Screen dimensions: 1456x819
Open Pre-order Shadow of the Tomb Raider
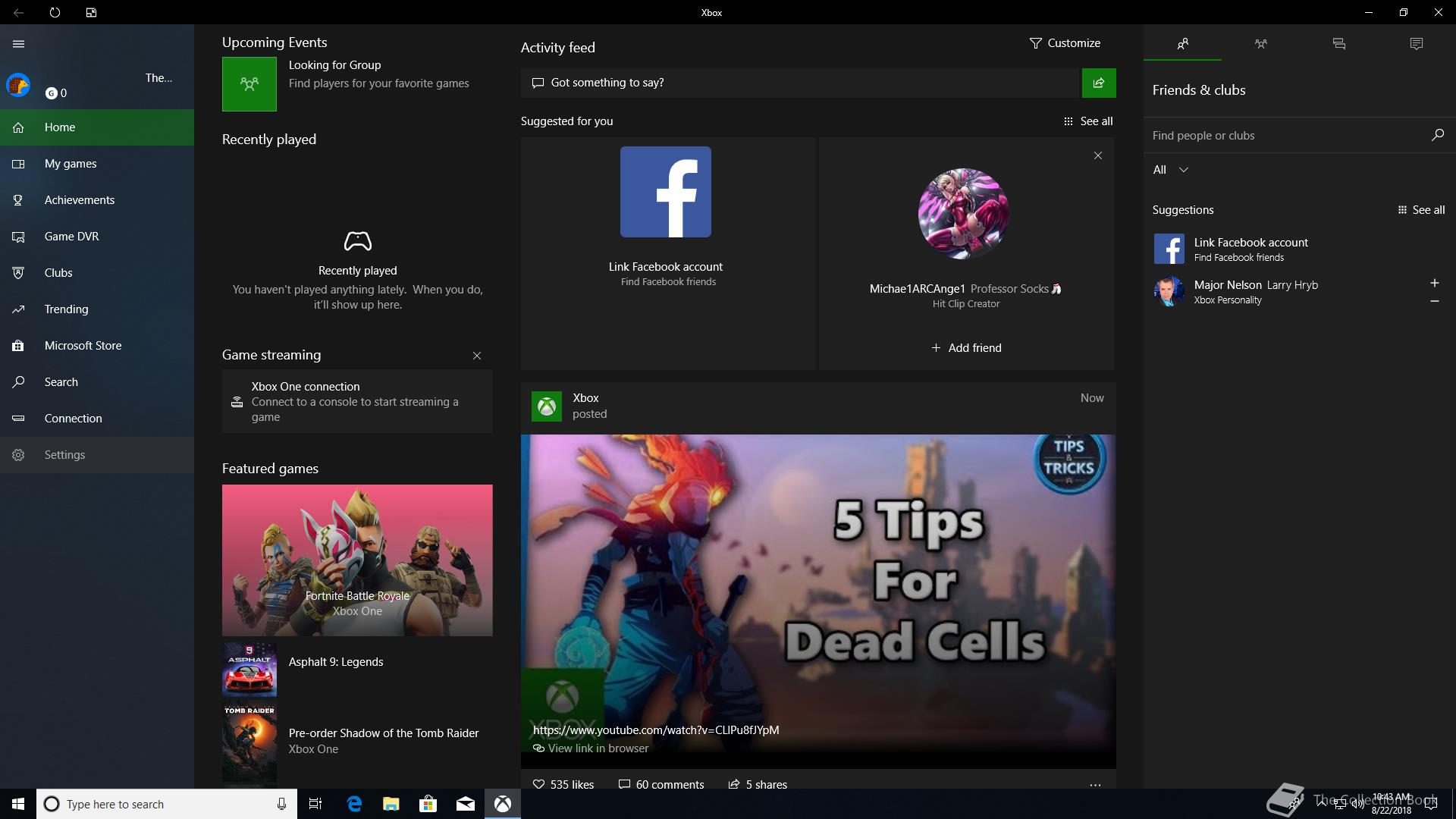[x=356, y=741]
